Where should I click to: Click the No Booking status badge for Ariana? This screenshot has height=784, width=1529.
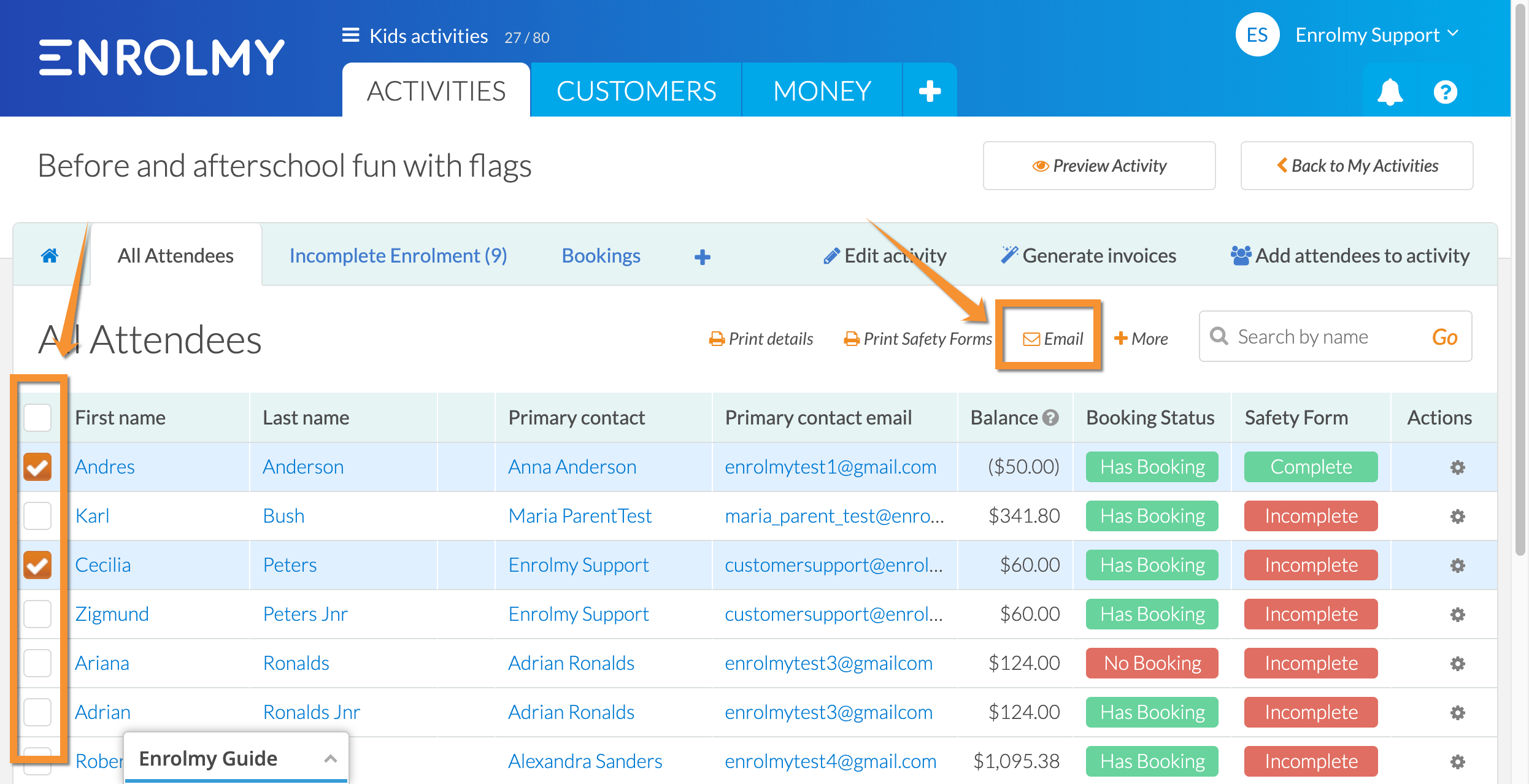tap(1152, 663)
